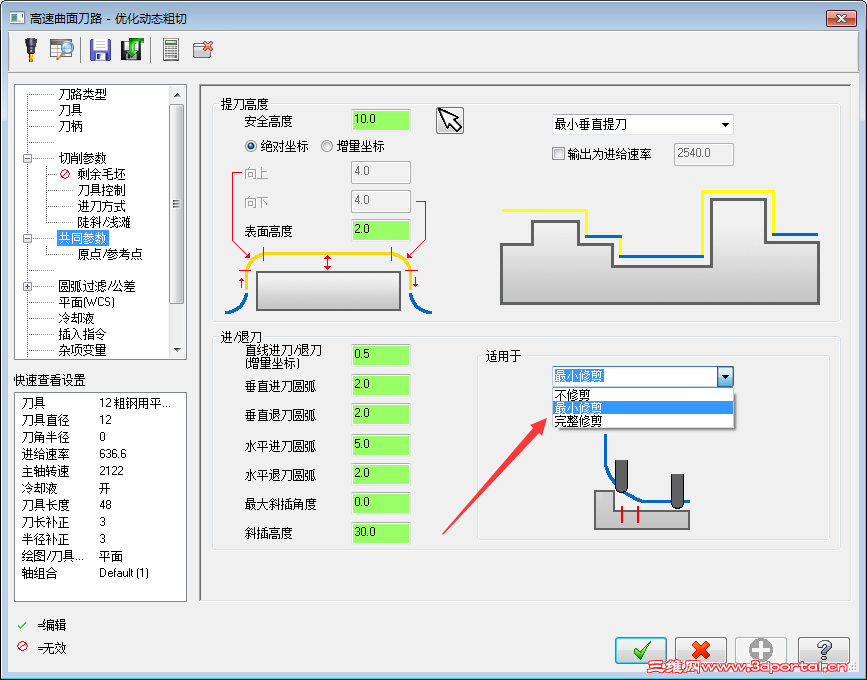The width and height of the screenshot is (867, 680).
Task: Open the 切削参数 page
Action: [x=82, y=158]
